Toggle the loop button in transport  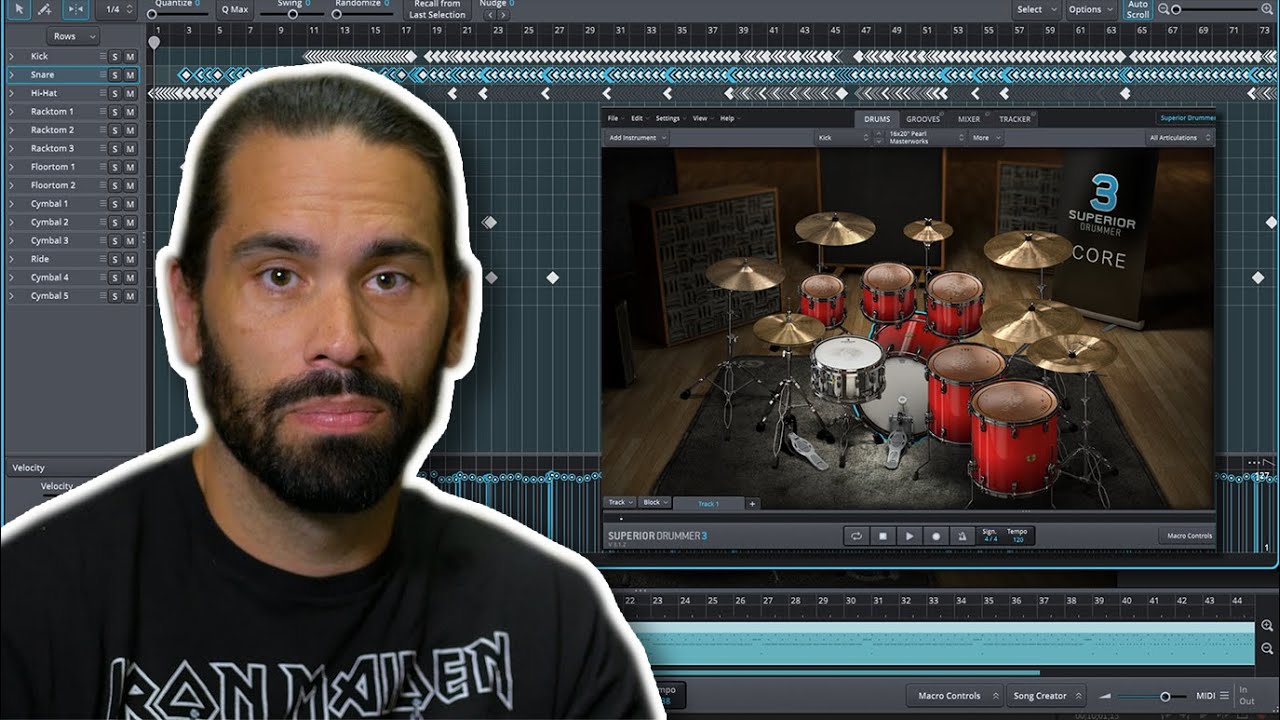(x=856, y=536)
